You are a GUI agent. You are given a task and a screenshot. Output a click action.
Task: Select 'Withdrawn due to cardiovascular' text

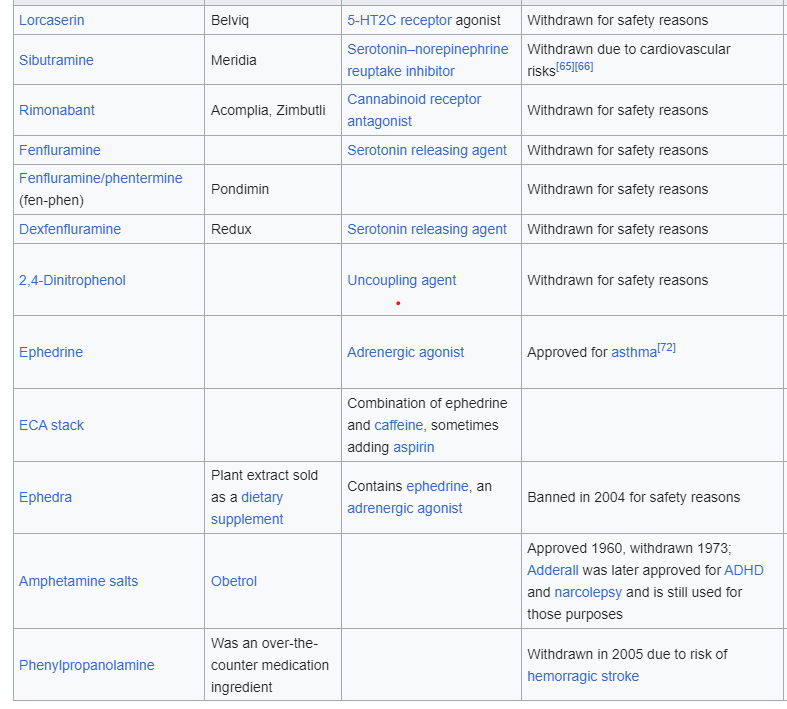pyautogui.click(x=629, y=49)
